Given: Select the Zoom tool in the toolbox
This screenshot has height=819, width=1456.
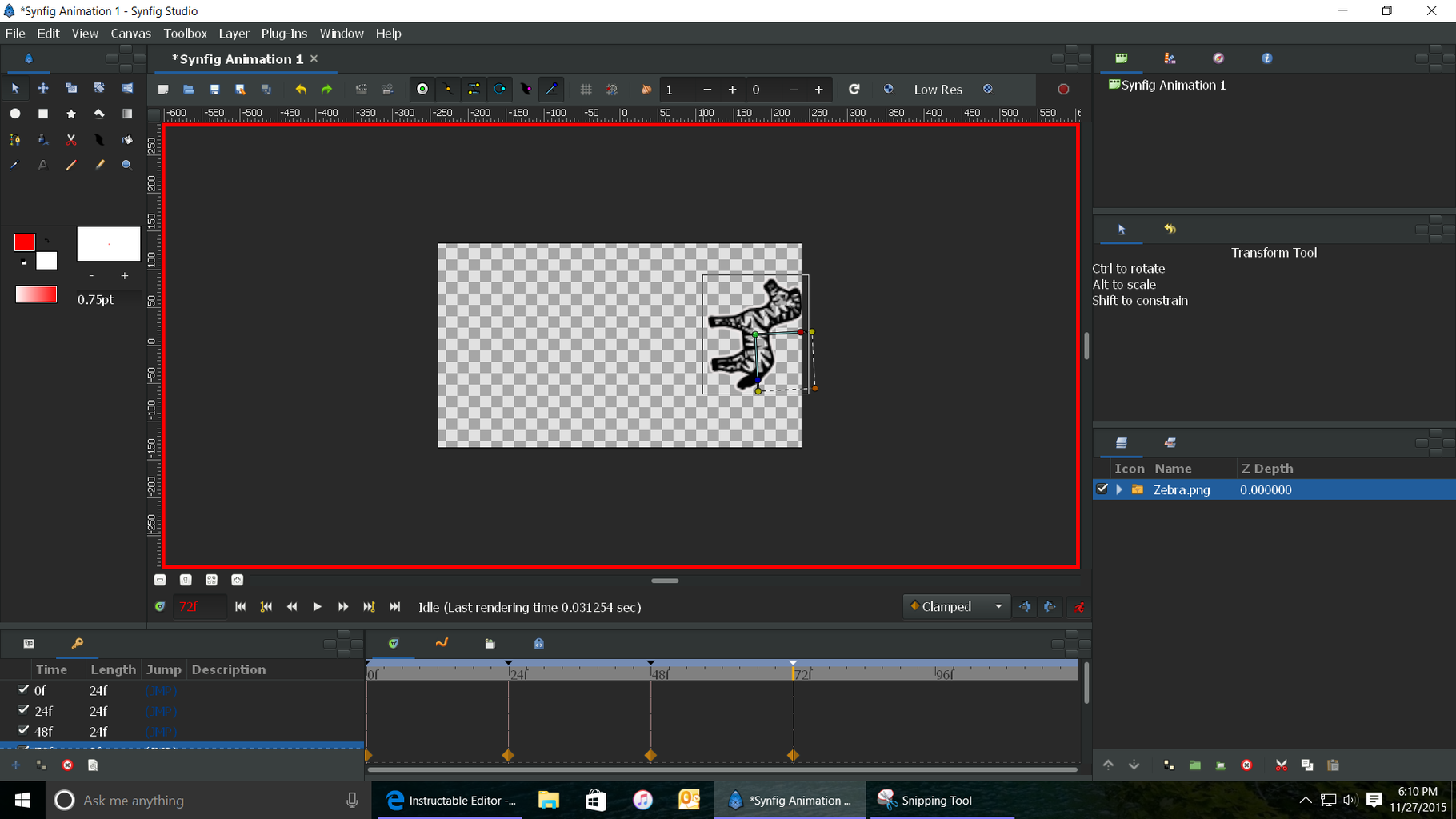Looking at the screenshot, I should pyautogui.click(x=126, y=166).
